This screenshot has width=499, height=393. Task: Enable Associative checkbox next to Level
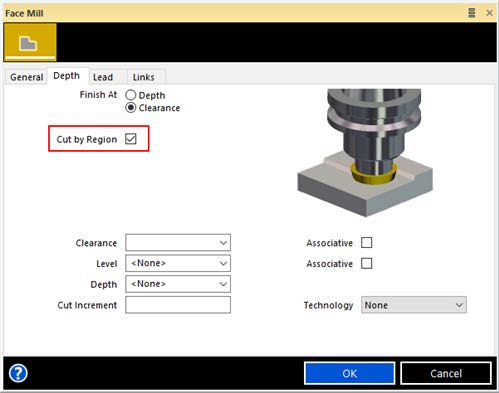(367, 263)
